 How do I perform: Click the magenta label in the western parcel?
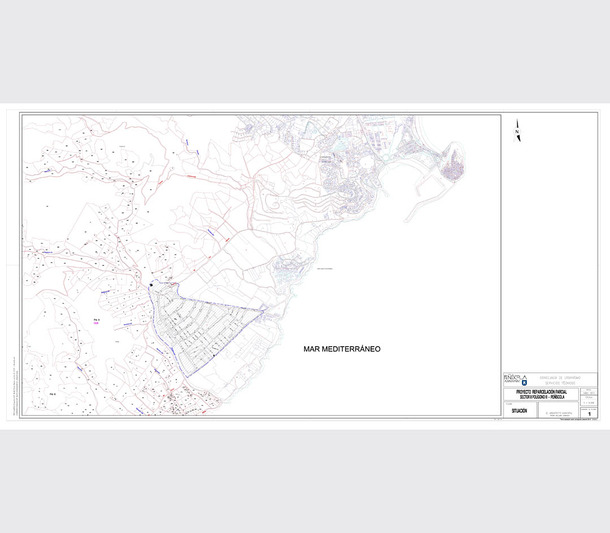pos(97,321)
